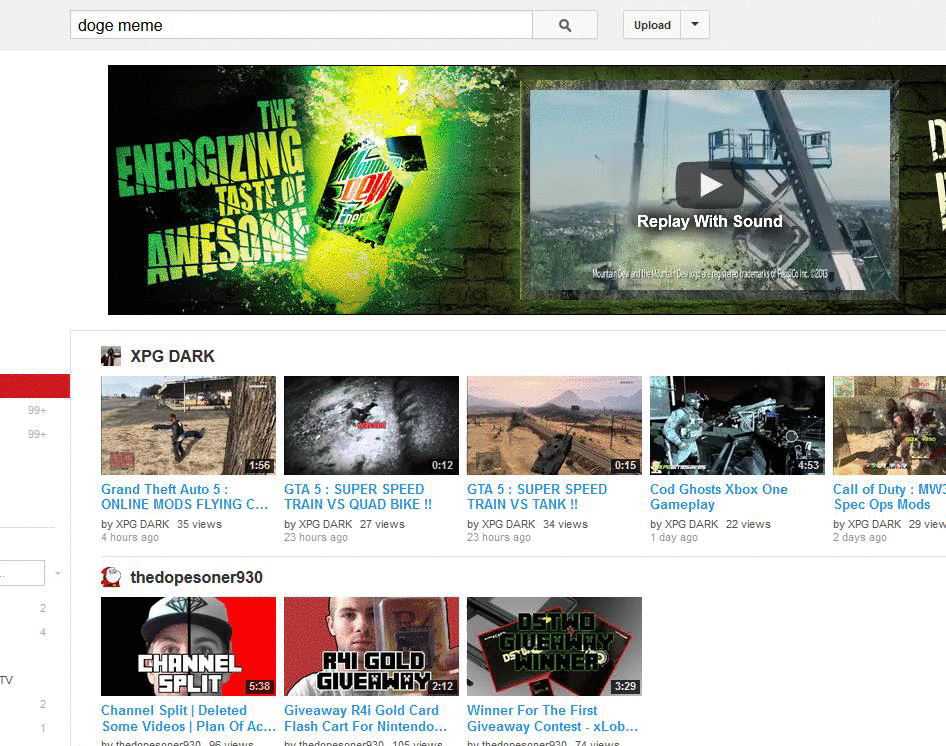Viewport: 946px width, 746px height.
Task: Click the R4i Gold Giveaway thumbnail
Action: click(371, 646)
